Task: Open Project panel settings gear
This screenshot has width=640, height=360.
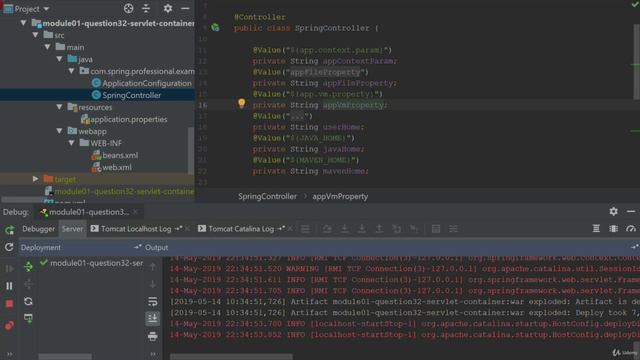Action: click(168, 8)
